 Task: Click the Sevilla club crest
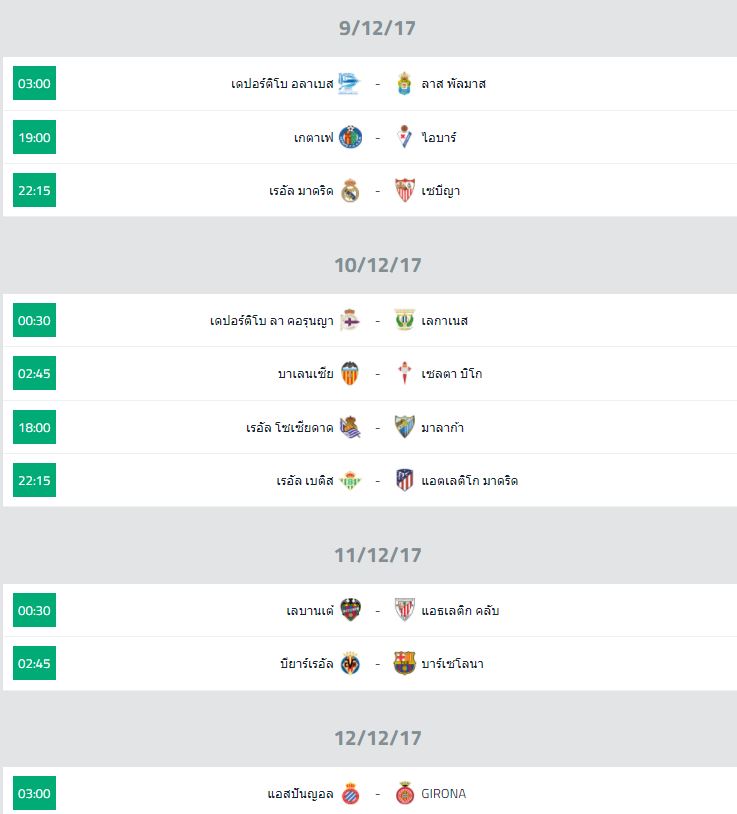[x=404, y=191]
